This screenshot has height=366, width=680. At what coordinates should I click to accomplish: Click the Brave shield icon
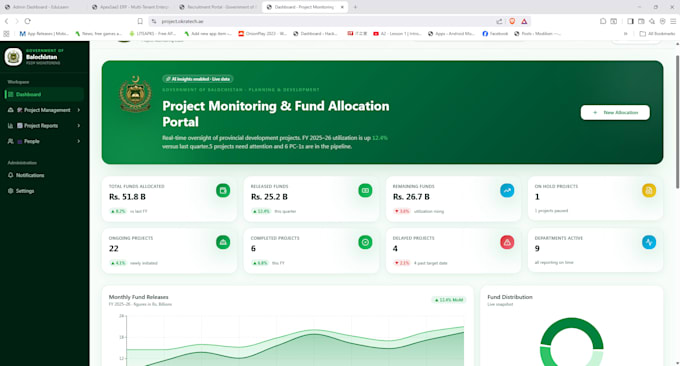click(512, 21)
